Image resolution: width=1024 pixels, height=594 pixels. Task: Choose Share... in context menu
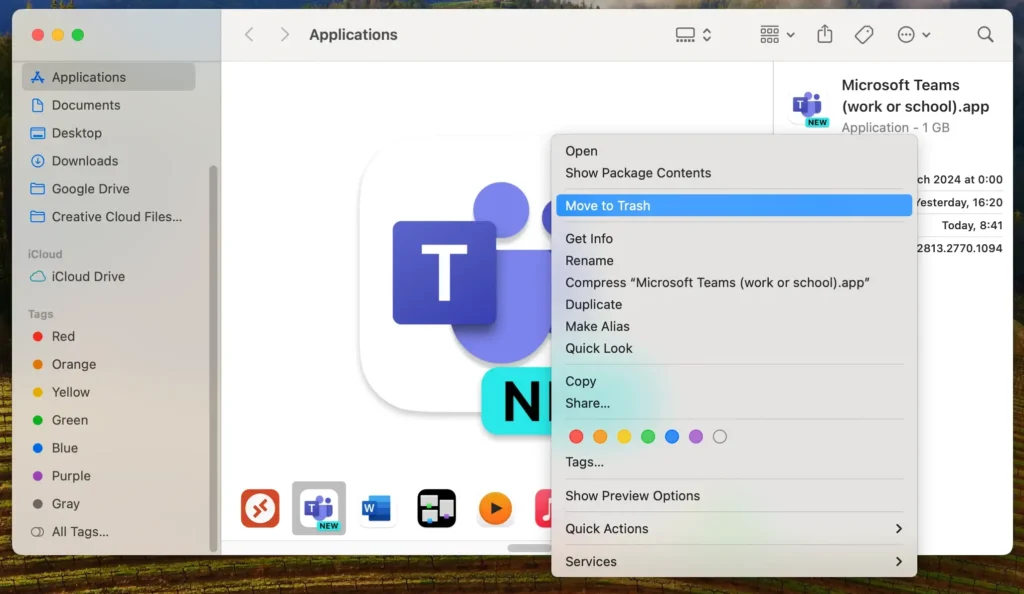[x=734, y=403]
